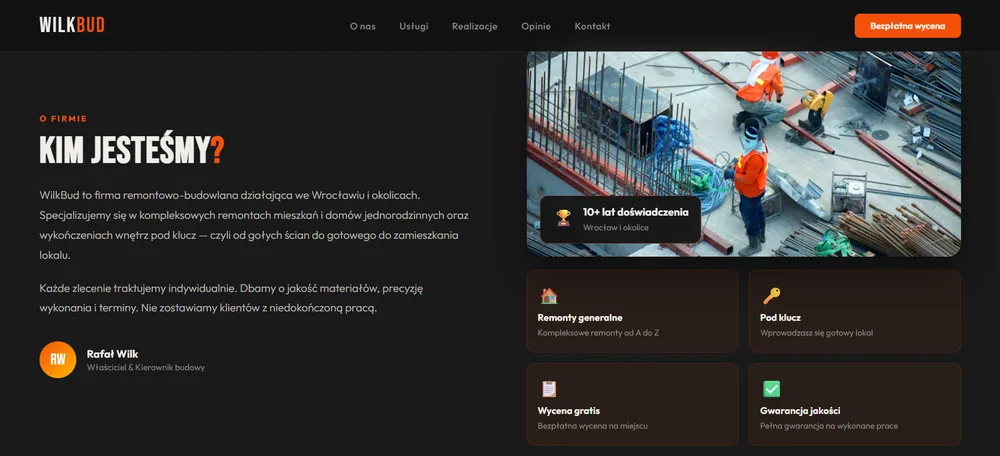Click the RW avatar circle

click(58, 360)
